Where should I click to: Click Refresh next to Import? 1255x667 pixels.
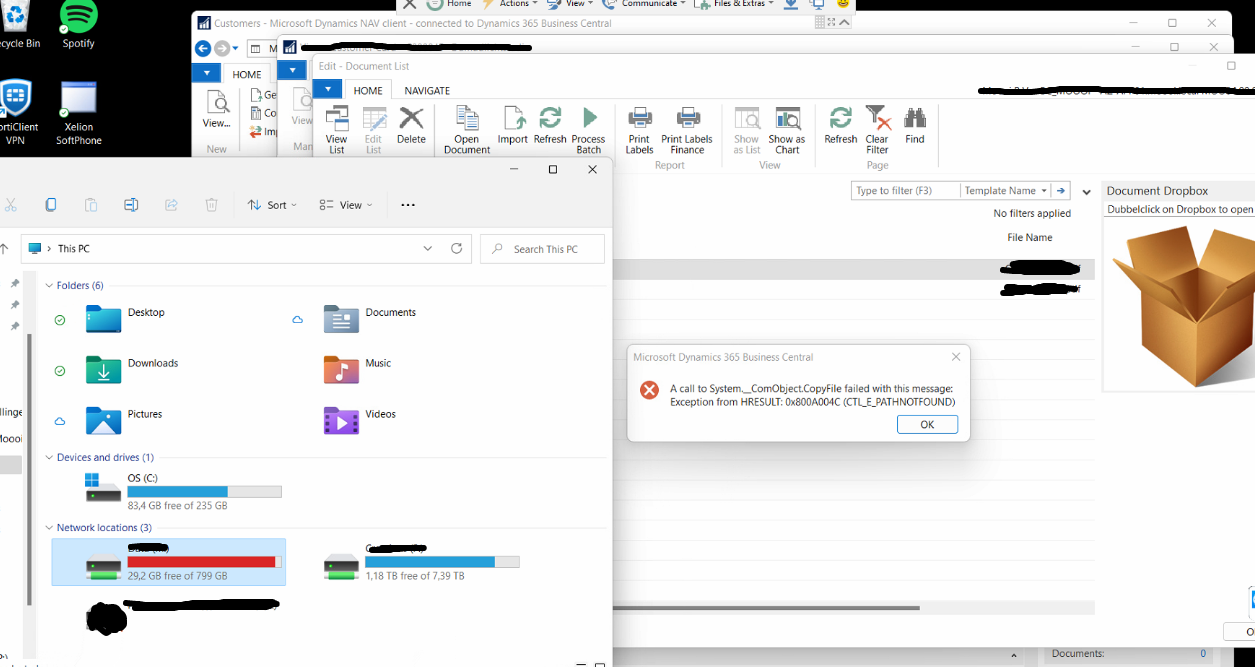coord(550,127)
